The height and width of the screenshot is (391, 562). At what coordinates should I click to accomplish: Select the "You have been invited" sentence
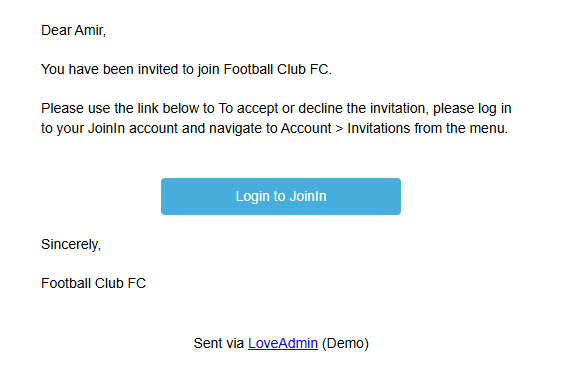pyautogui.click(x=186, y=69)
